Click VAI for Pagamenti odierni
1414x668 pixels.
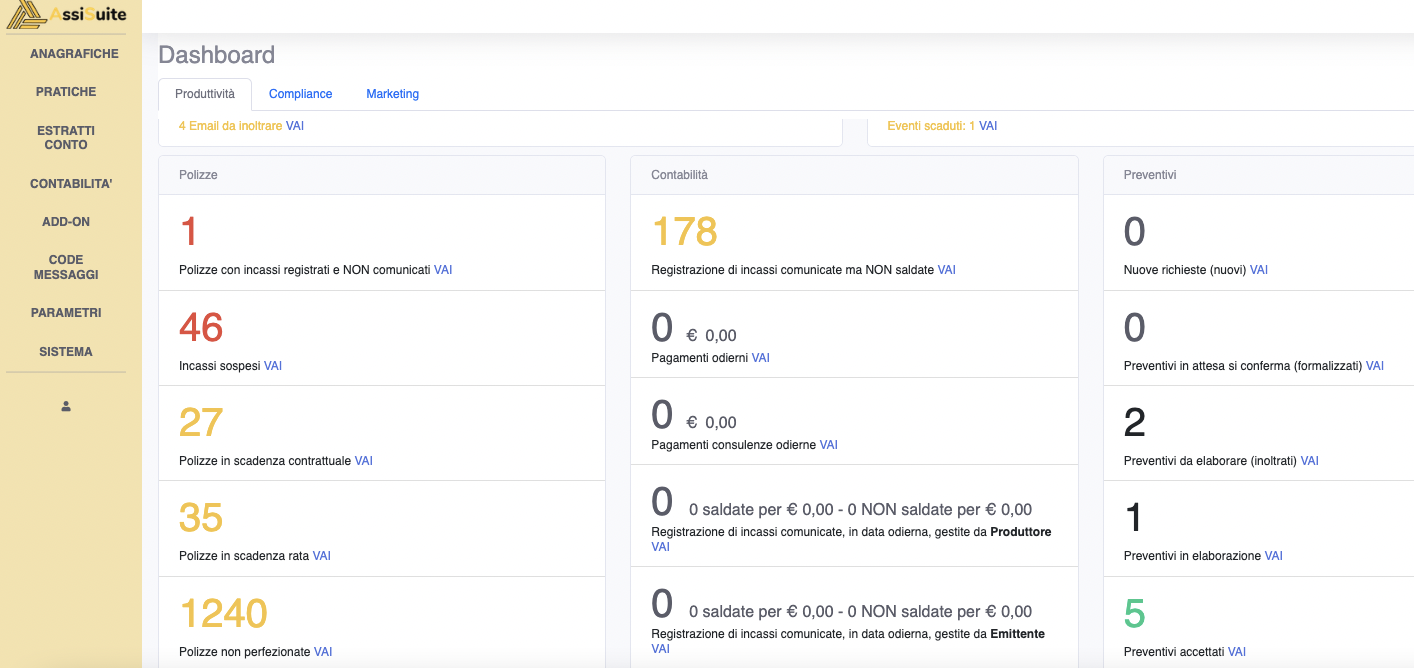(x=761, y=358)
